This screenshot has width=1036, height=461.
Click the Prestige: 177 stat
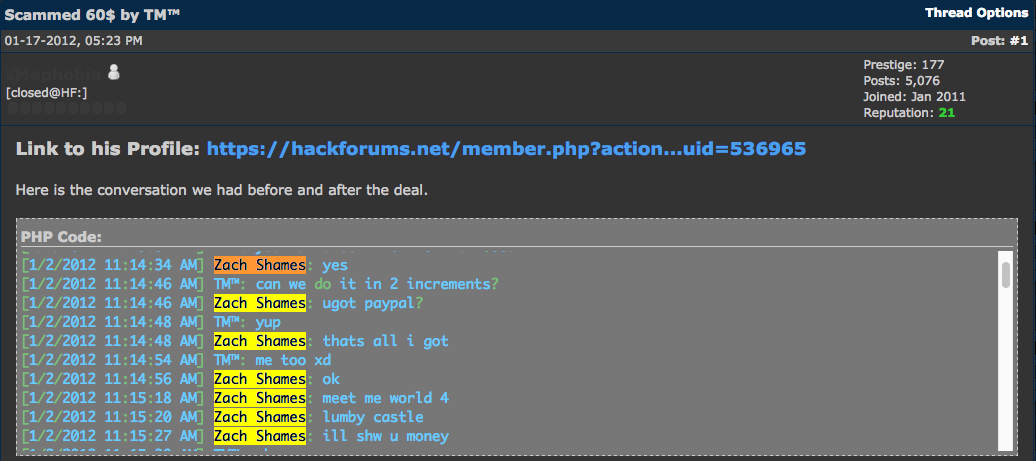(901, 65)
